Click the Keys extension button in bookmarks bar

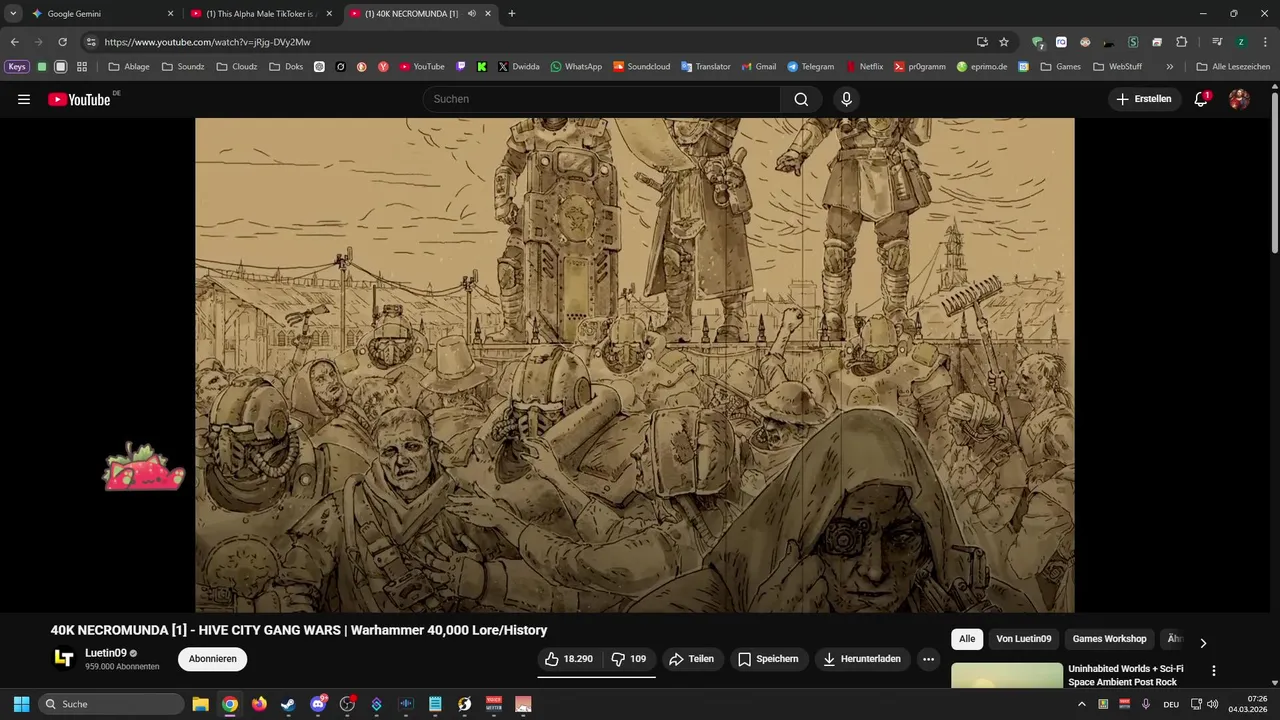coord(17,67)
